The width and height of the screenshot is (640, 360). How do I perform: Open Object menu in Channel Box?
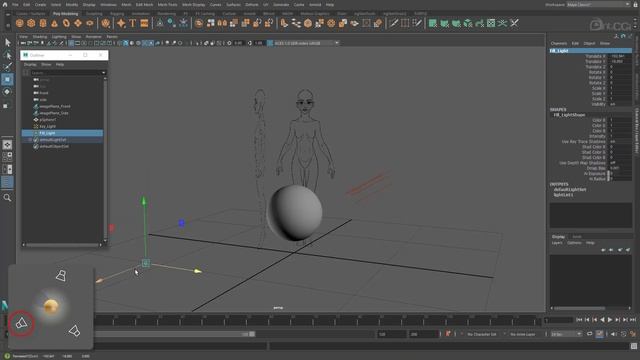[x=589, y=43]
